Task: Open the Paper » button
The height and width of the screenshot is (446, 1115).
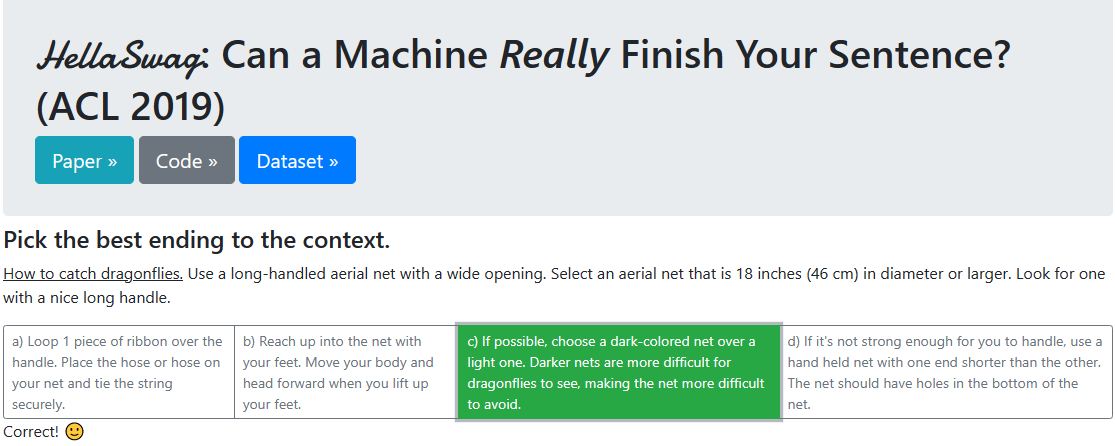Action: point(84,160)
